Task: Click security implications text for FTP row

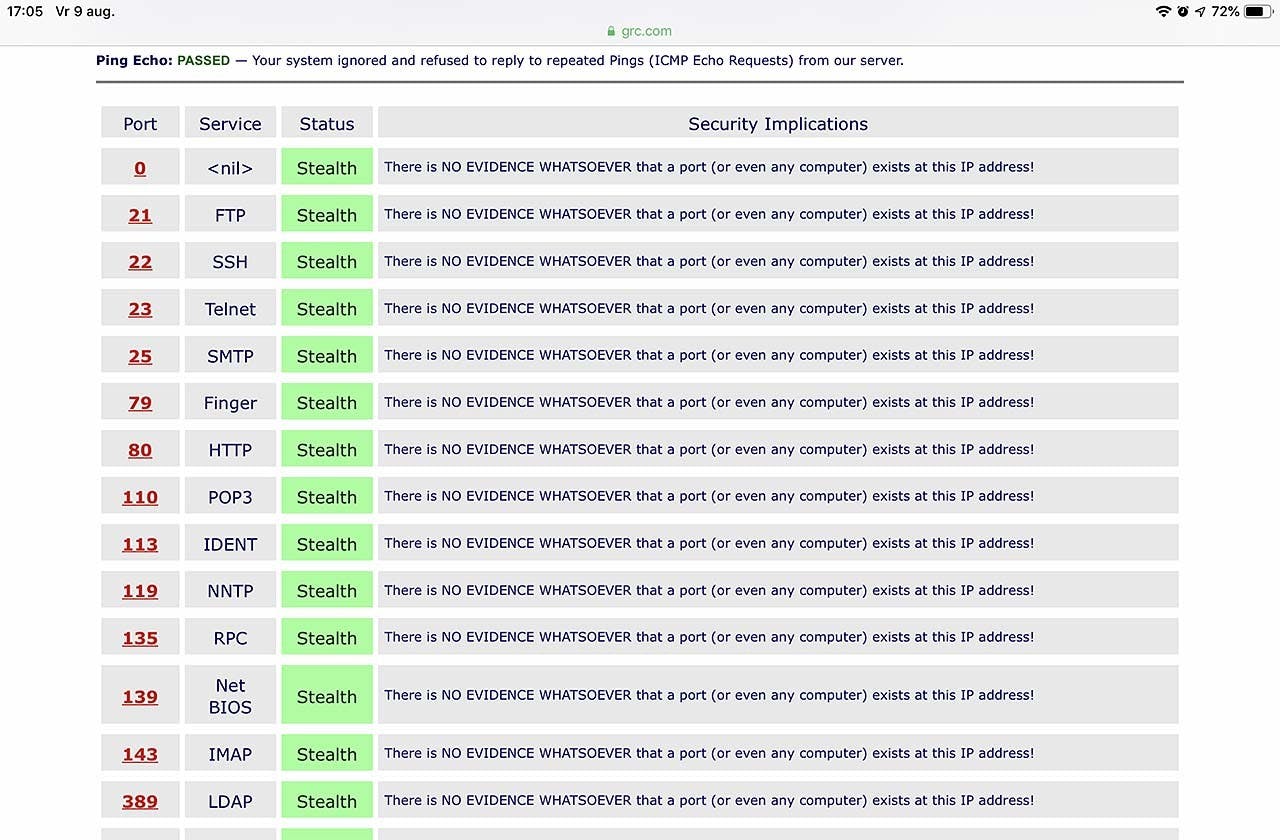Action: [709, 214]
